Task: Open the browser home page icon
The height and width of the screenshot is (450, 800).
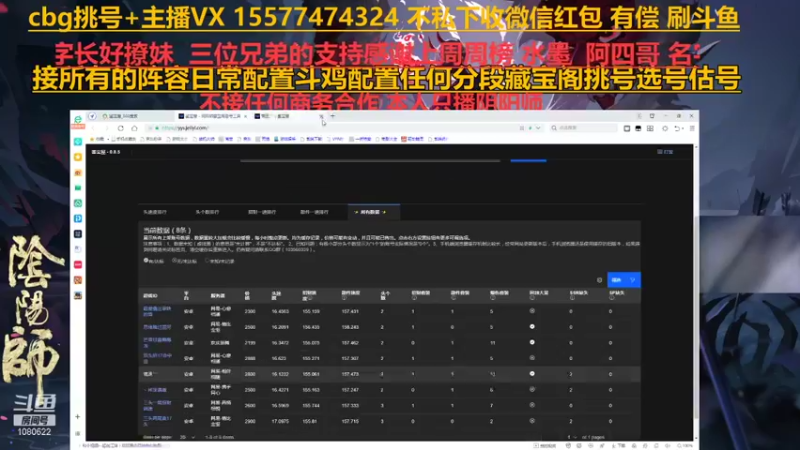Action: tap(134, 128)
